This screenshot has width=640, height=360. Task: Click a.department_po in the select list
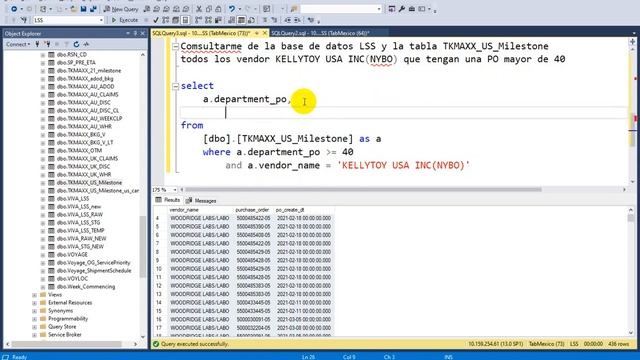click(245, 99)
